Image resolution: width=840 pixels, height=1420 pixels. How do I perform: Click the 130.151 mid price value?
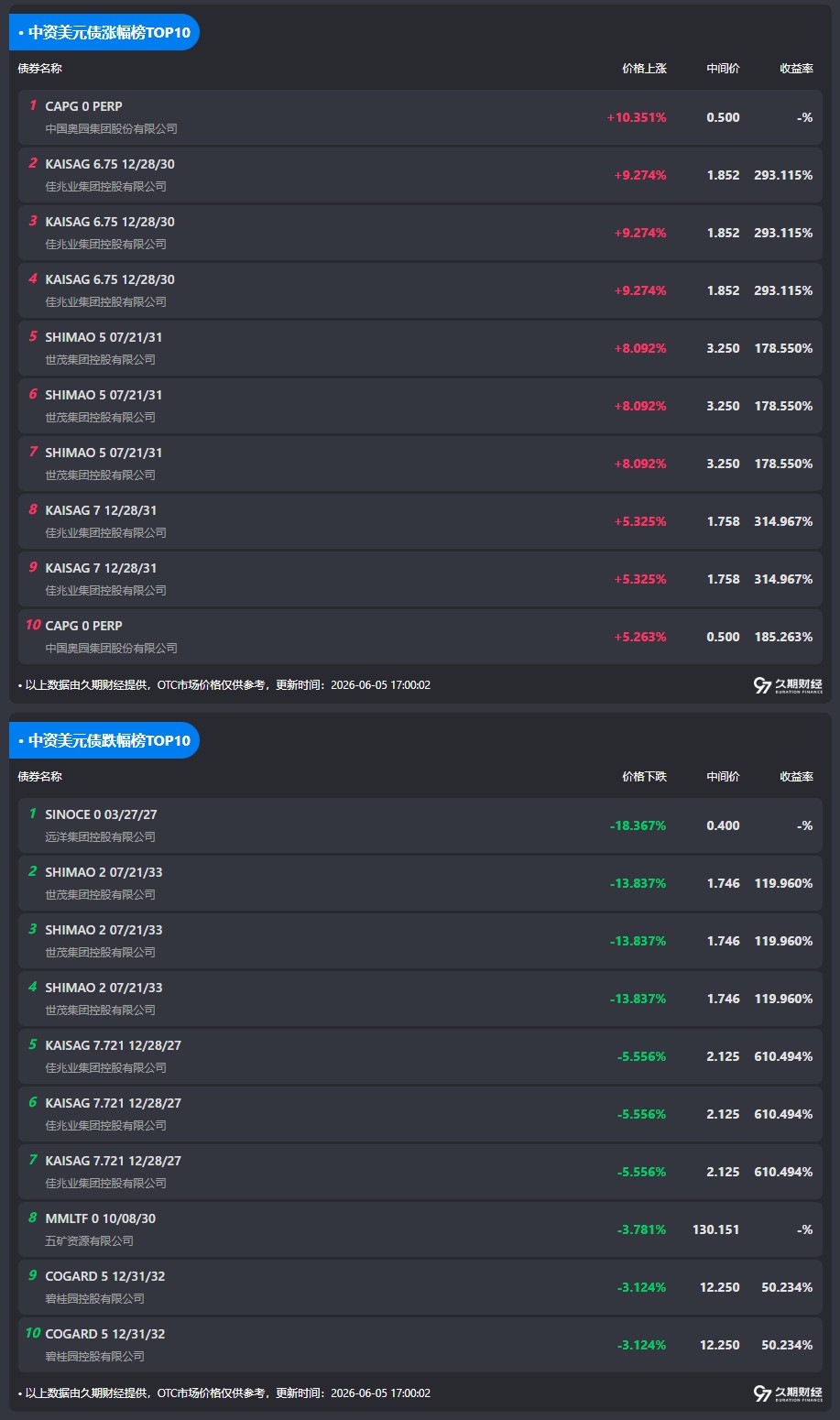pyautogui.click(x=715, y=1229)
